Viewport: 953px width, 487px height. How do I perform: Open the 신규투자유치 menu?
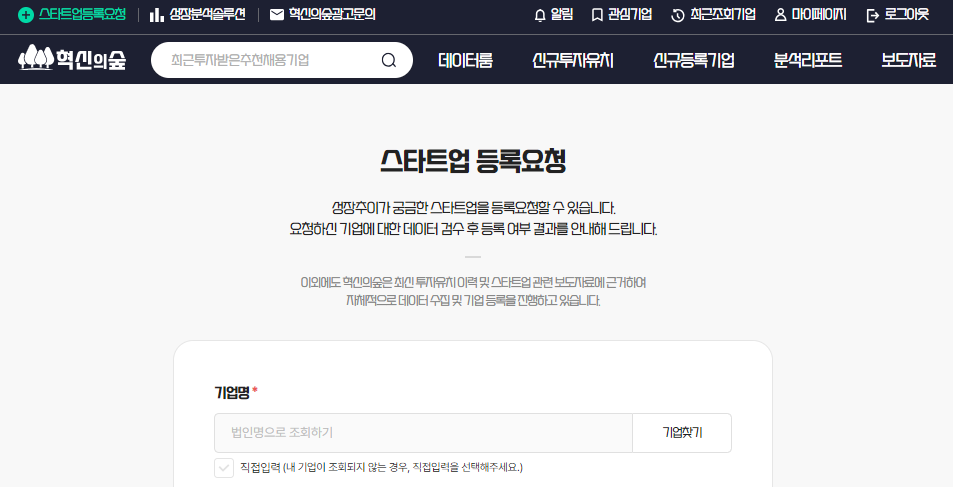click(x=573, y=60)
